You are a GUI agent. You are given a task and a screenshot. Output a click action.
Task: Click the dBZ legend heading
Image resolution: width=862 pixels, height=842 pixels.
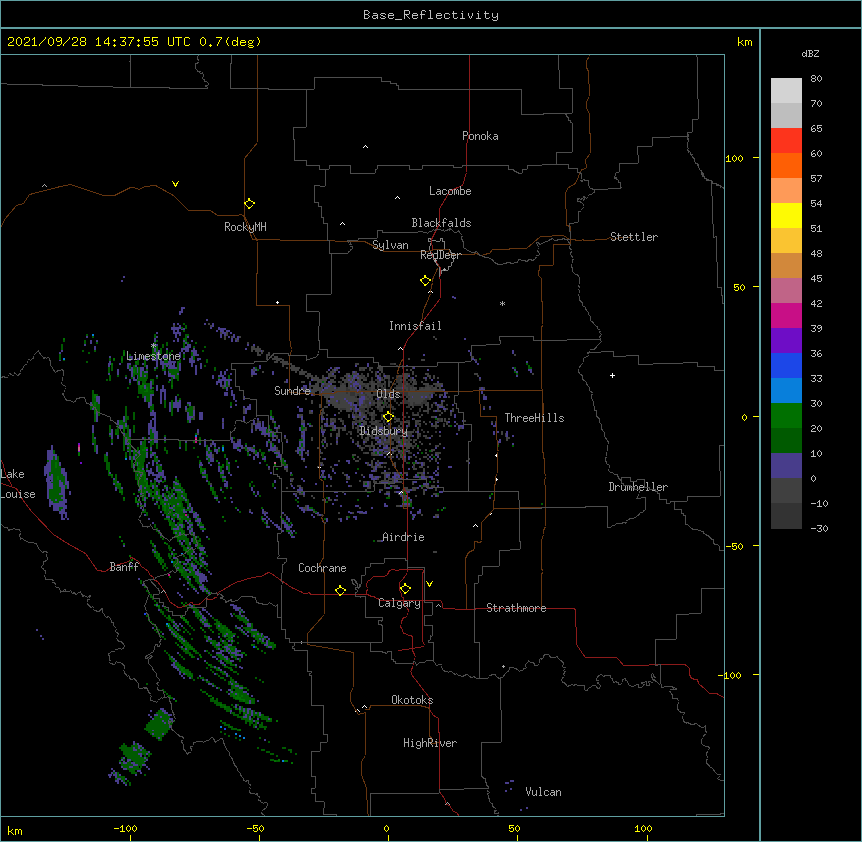point(810,53)
